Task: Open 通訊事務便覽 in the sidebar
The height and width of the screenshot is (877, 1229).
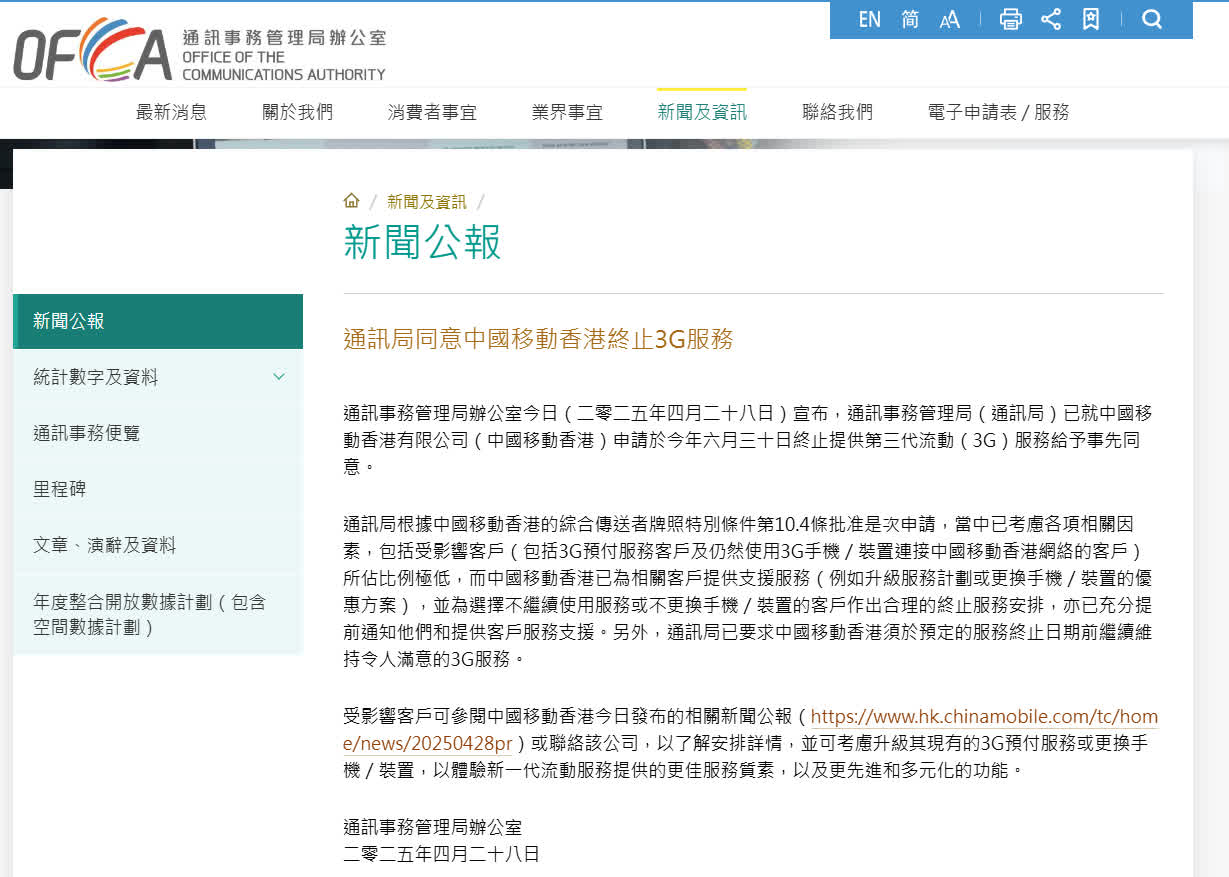Action: click(158, 433)
